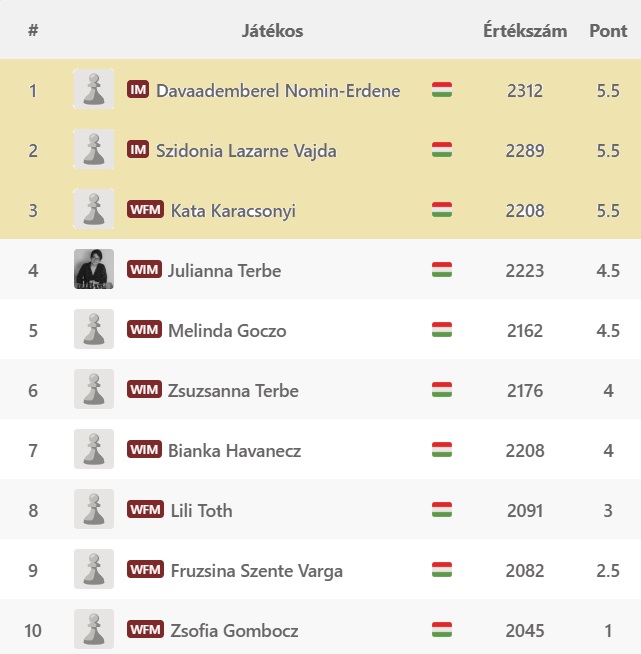Screen dimensions: 641x654
Task: Open Kata Karacsonyi's player profile link
Action: pyautogui.click(x=233, y=210)
